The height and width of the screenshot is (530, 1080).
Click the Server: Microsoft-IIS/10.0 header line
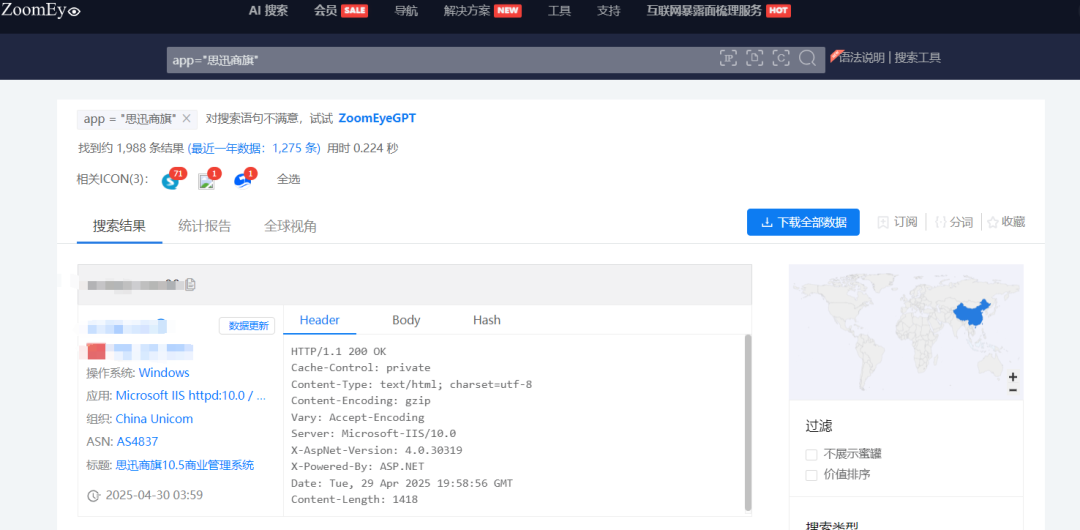(x=373, y=434)
